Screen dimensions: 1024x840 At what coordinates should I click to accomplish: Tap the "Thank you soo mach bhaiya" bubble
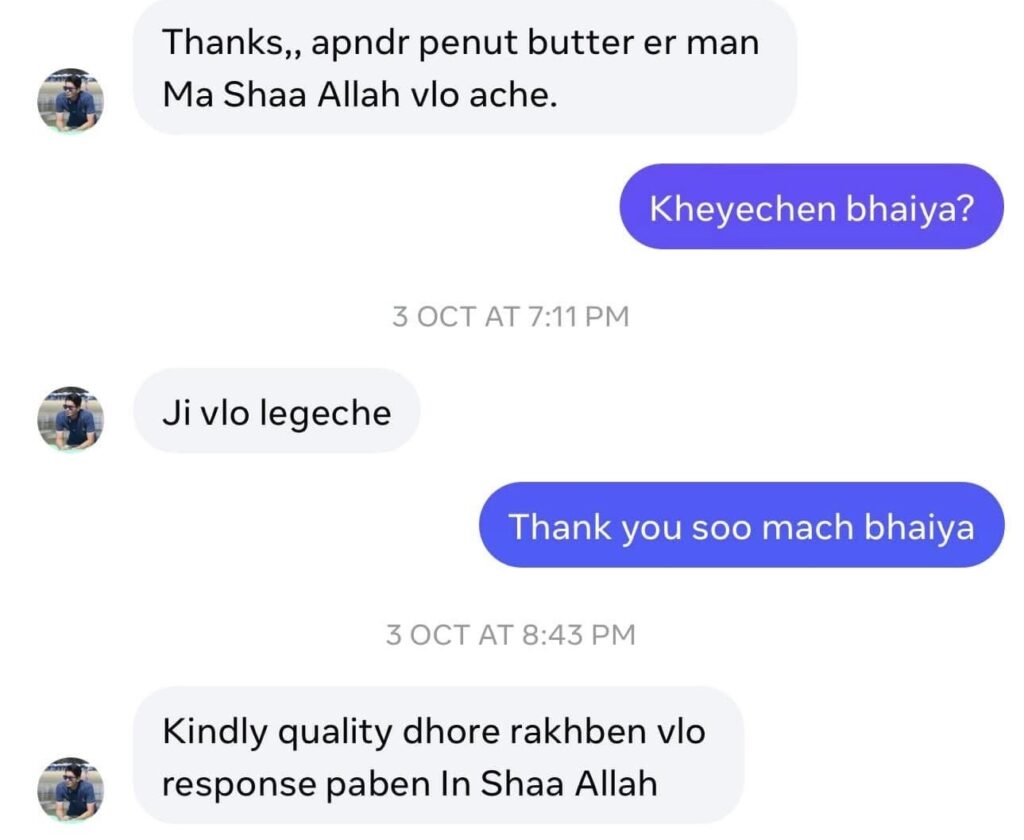tap(741, 525)
